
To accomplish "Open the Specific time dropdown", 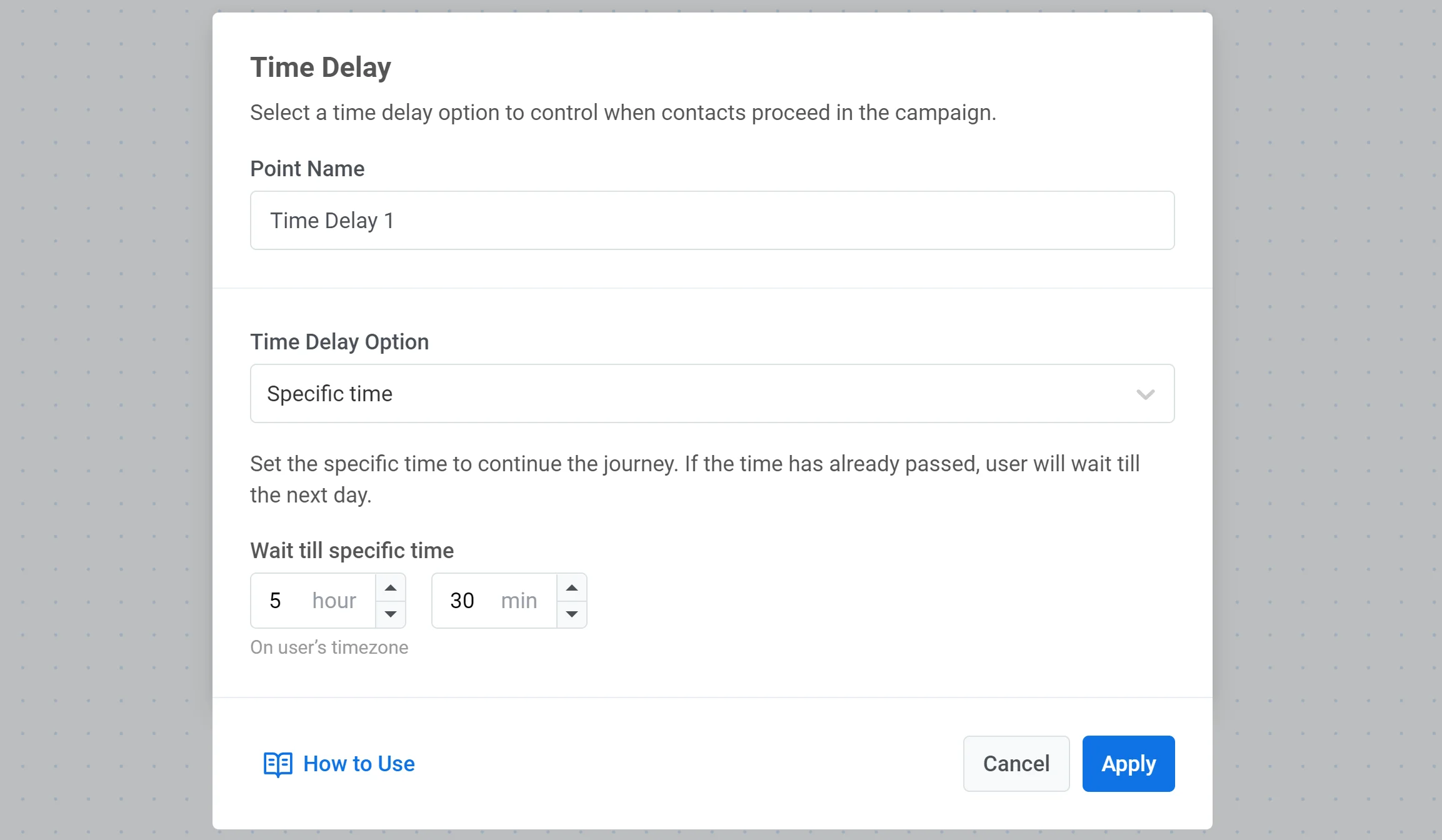I will 688,394.
